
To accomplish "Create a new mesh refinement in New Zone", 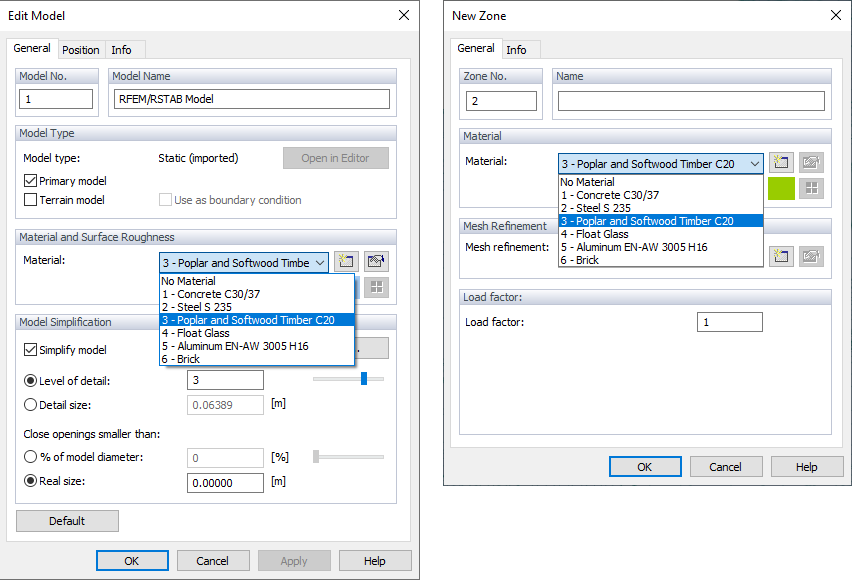I will point(781,256).
